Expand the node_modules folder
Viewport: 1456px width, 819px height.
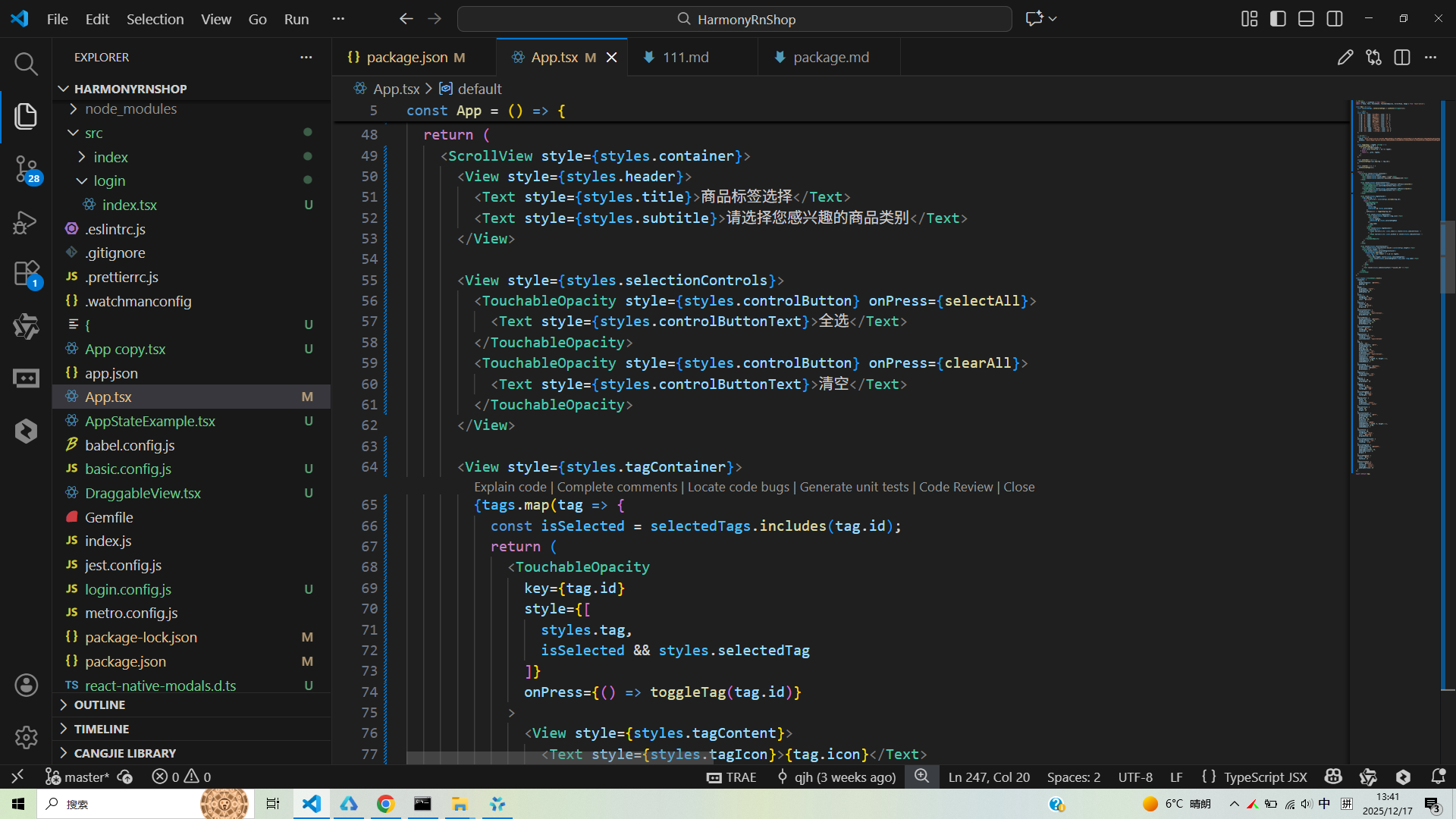130,109
